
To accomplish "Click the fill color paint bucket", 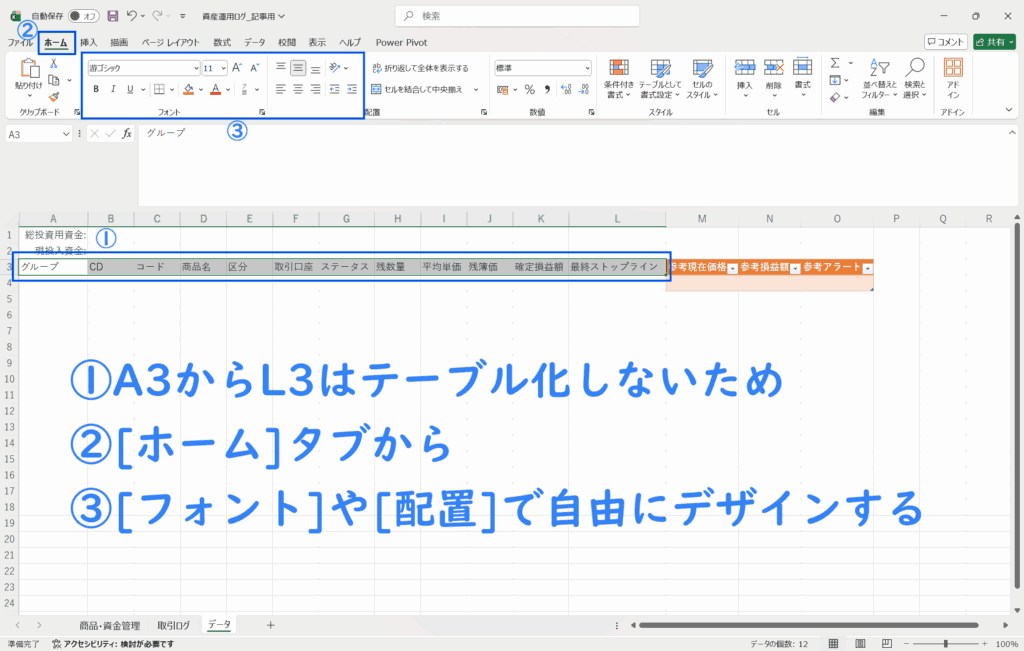I will [188, 89].
